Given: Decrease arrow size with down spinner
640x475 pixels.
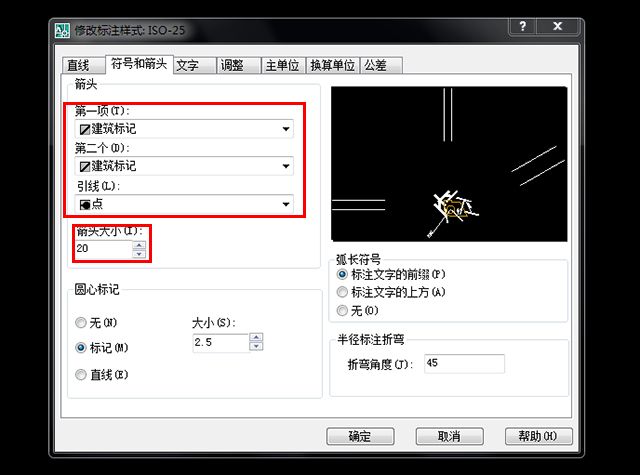Looking at the screenshot, I should (x=139, y=254).
